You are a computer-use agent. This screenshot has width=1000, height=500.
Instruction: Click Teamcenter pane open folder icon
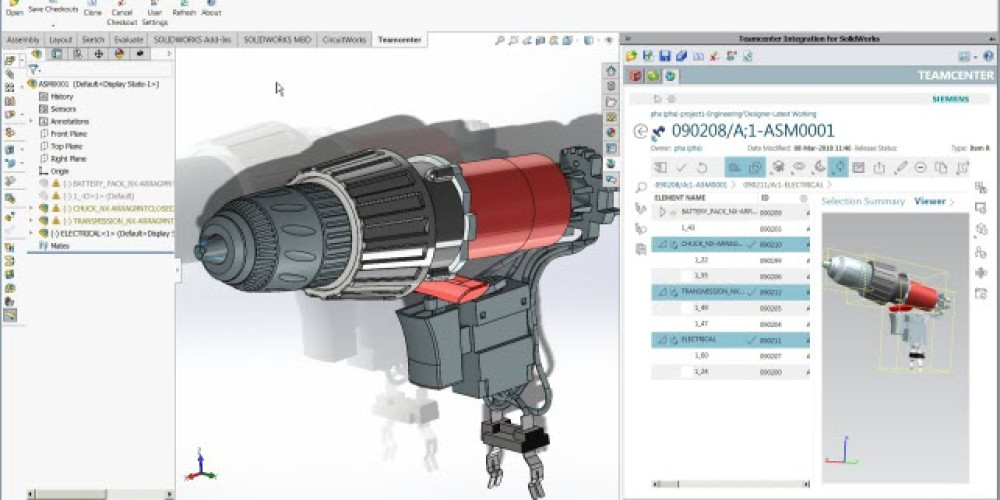[x=631, y=56]
